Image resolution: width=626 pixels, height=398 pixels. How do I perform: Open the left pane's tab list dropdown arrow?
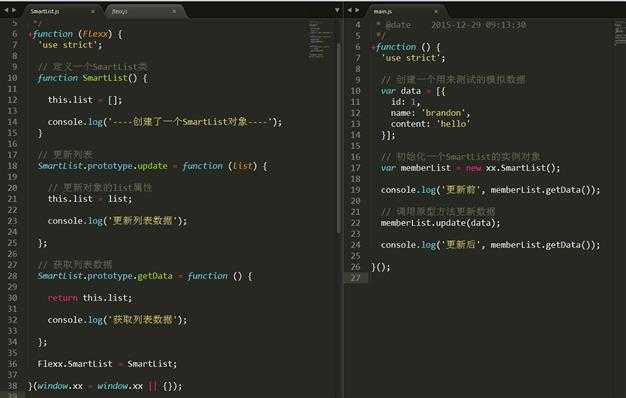(x=337, y=10)
